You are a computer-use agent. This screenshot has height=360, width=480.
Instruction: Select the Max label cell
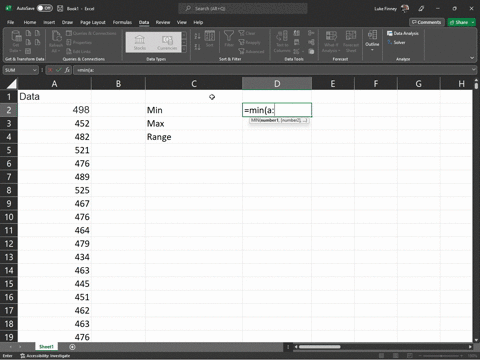pos(194,124)
